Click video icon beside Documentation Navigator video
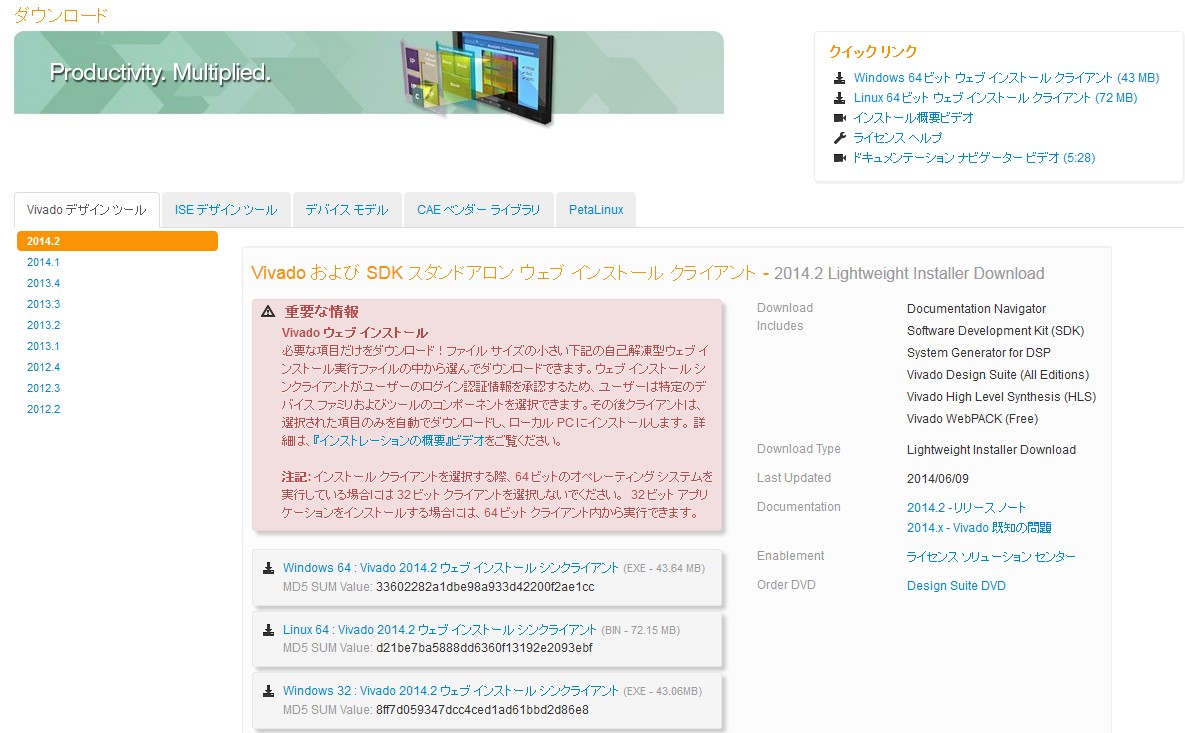The width and height of the screenshot is (1185, 733). pos(839,158)
